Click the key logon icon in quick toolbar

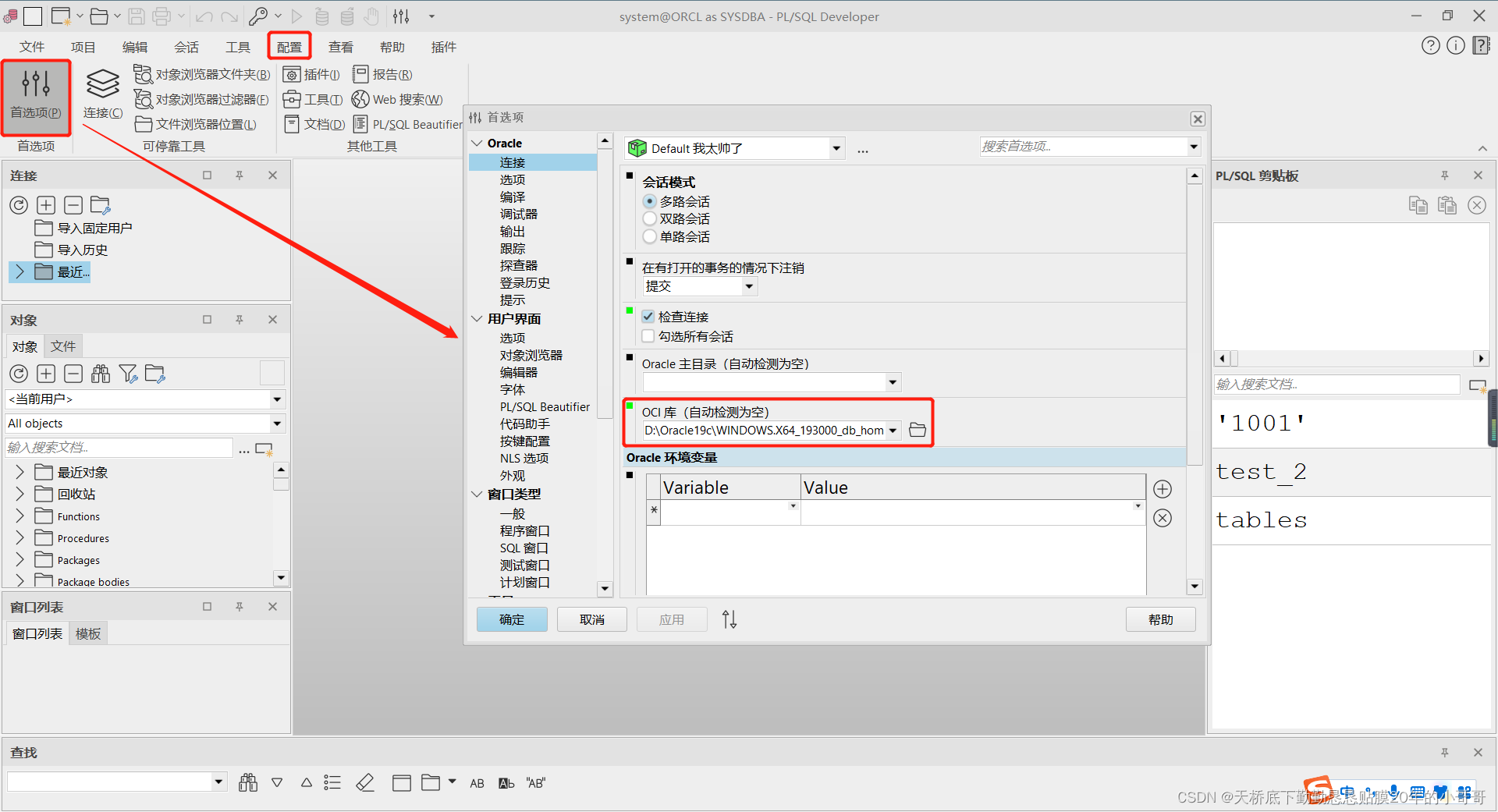tap(258, 16)
